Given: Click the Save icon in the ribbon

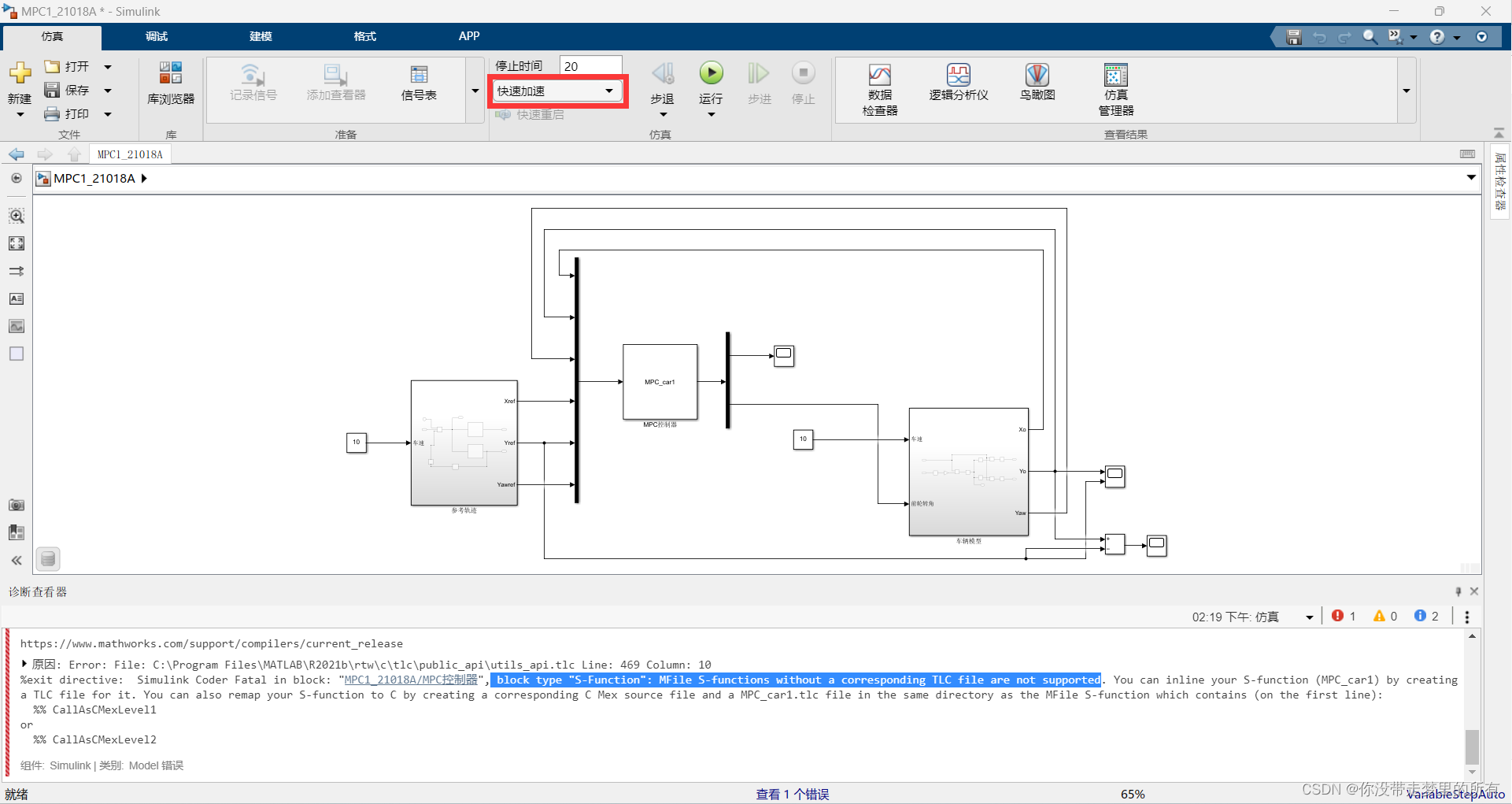Looking at the screenshot, I should click(52, 90).
